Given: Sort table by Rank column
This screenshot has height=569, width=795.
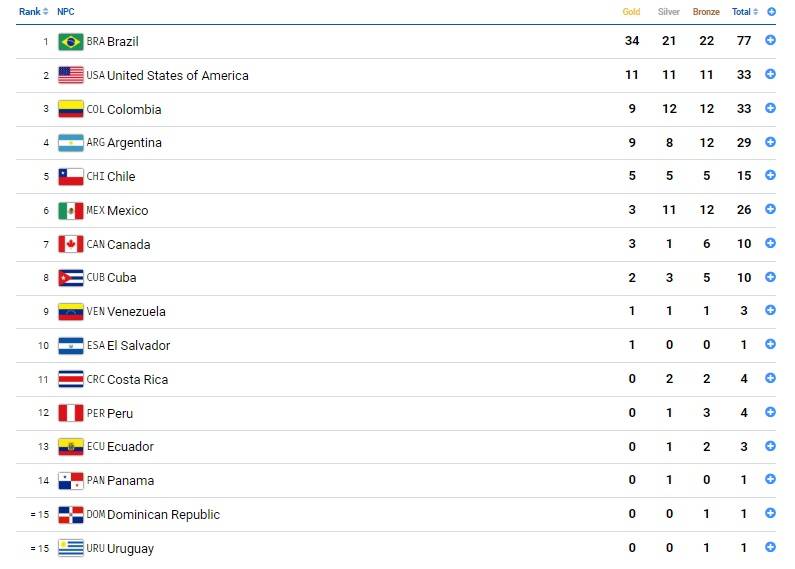Looking at the screenshot, I should coord(33,12).
